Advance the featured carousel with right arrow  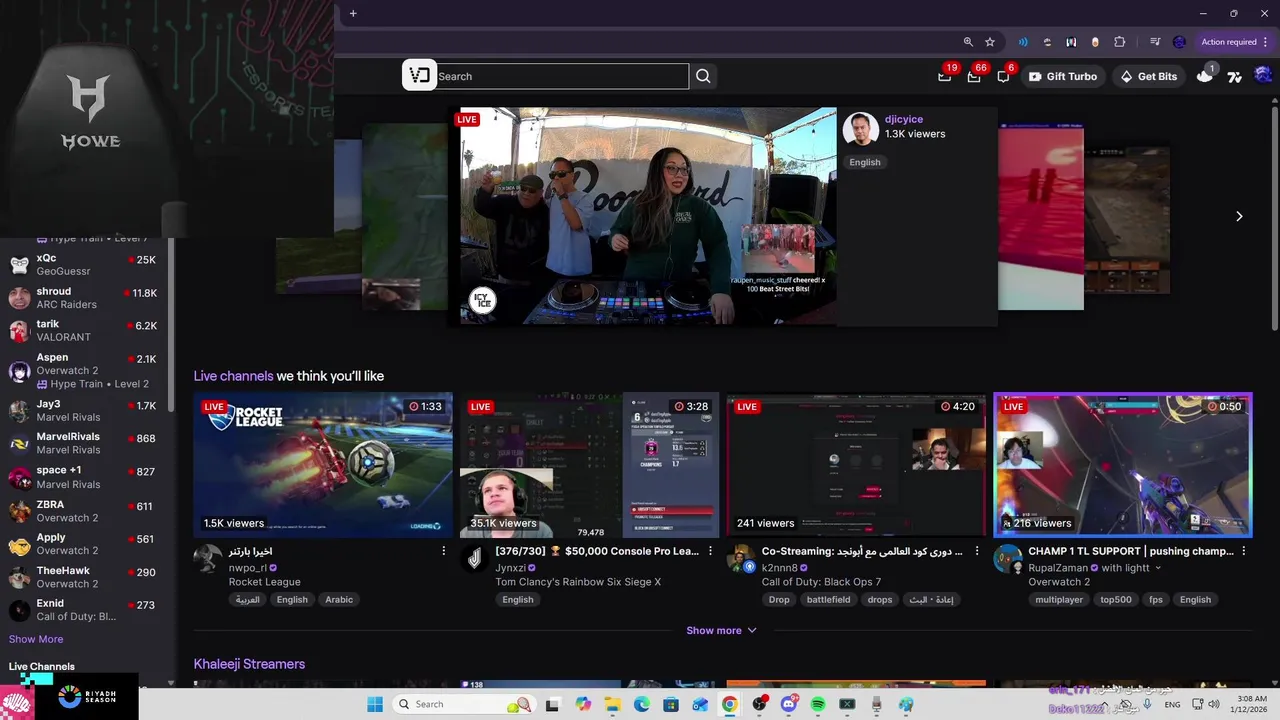(1239, 216)
